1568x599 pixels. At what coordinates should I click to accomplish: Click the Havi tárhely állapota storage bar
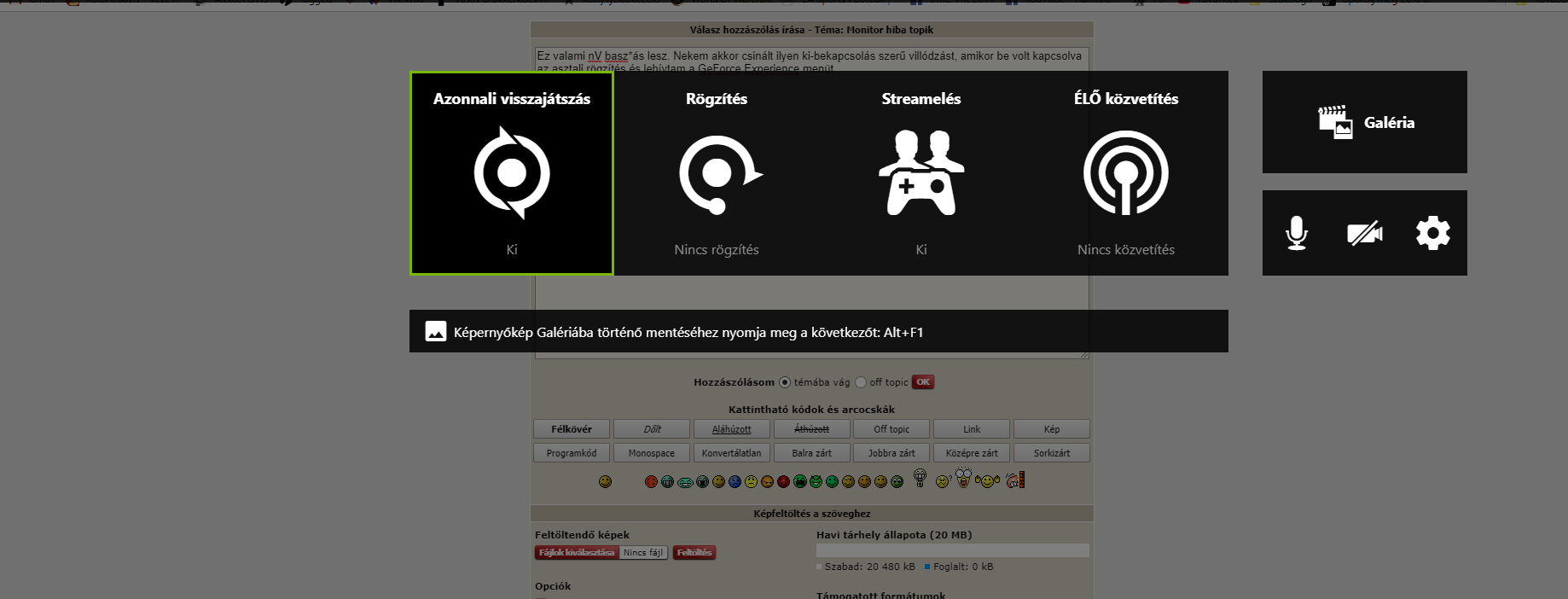[x=953, y=550]
